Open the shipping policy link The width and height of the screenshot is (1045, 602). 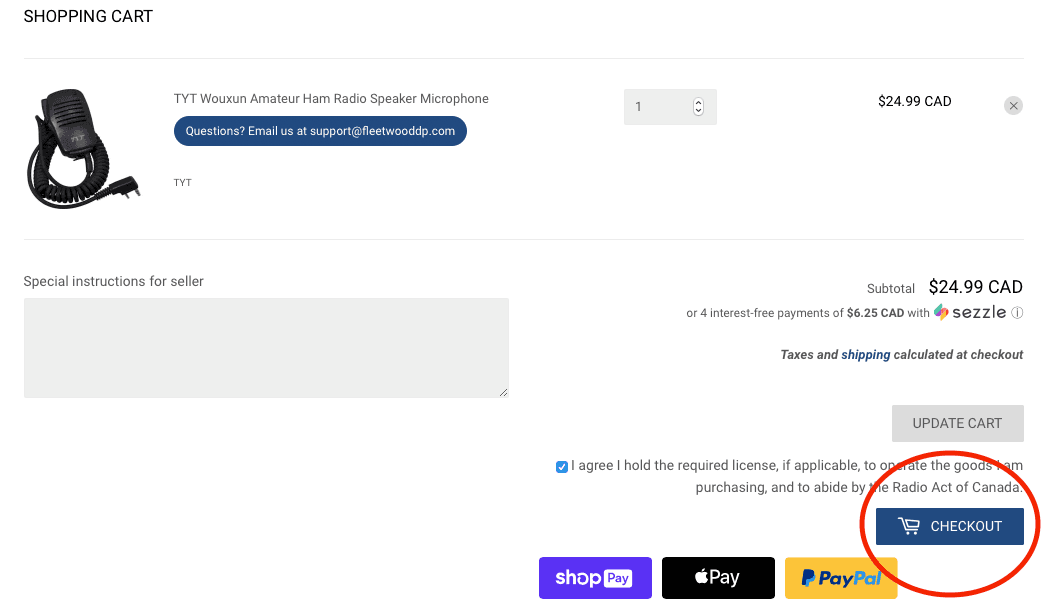(865, 355)
